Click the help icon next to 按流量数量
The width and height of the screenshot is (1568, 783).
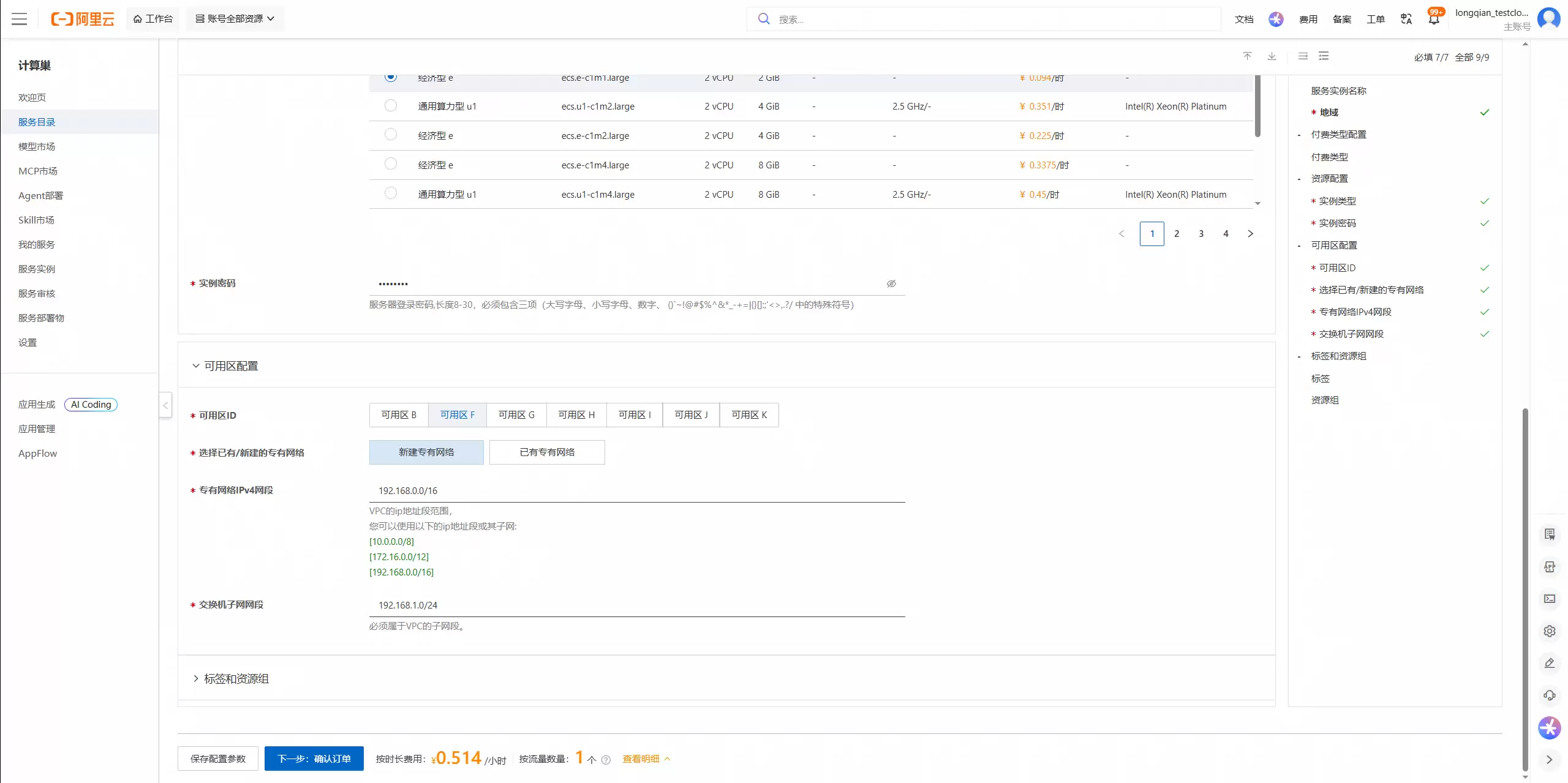[x=606, y=760]
